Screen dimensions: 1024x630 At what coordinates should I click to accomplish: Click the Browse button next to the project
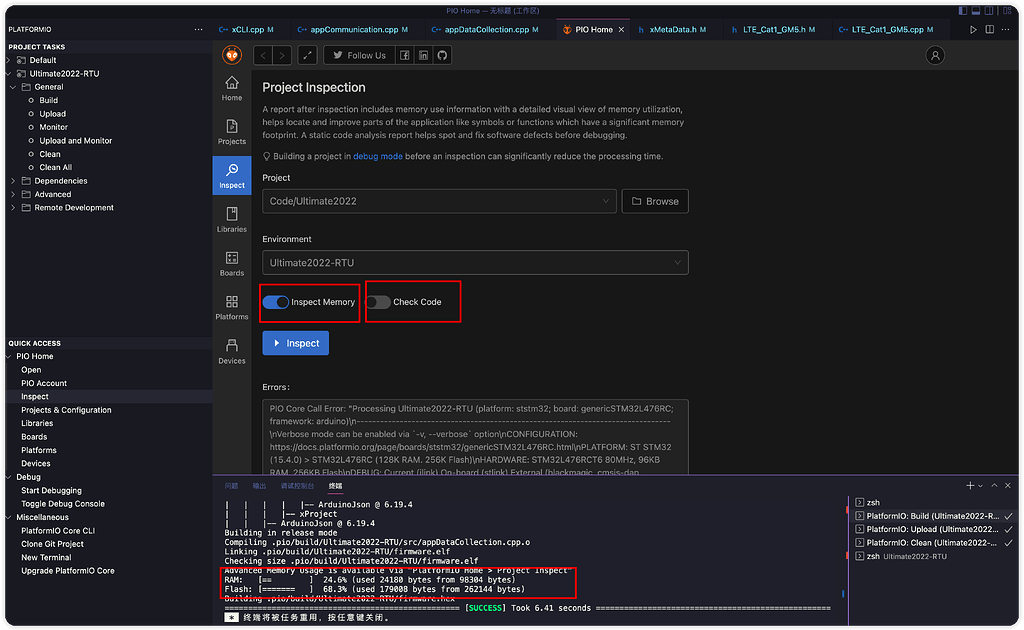click(x=656, y=201)
